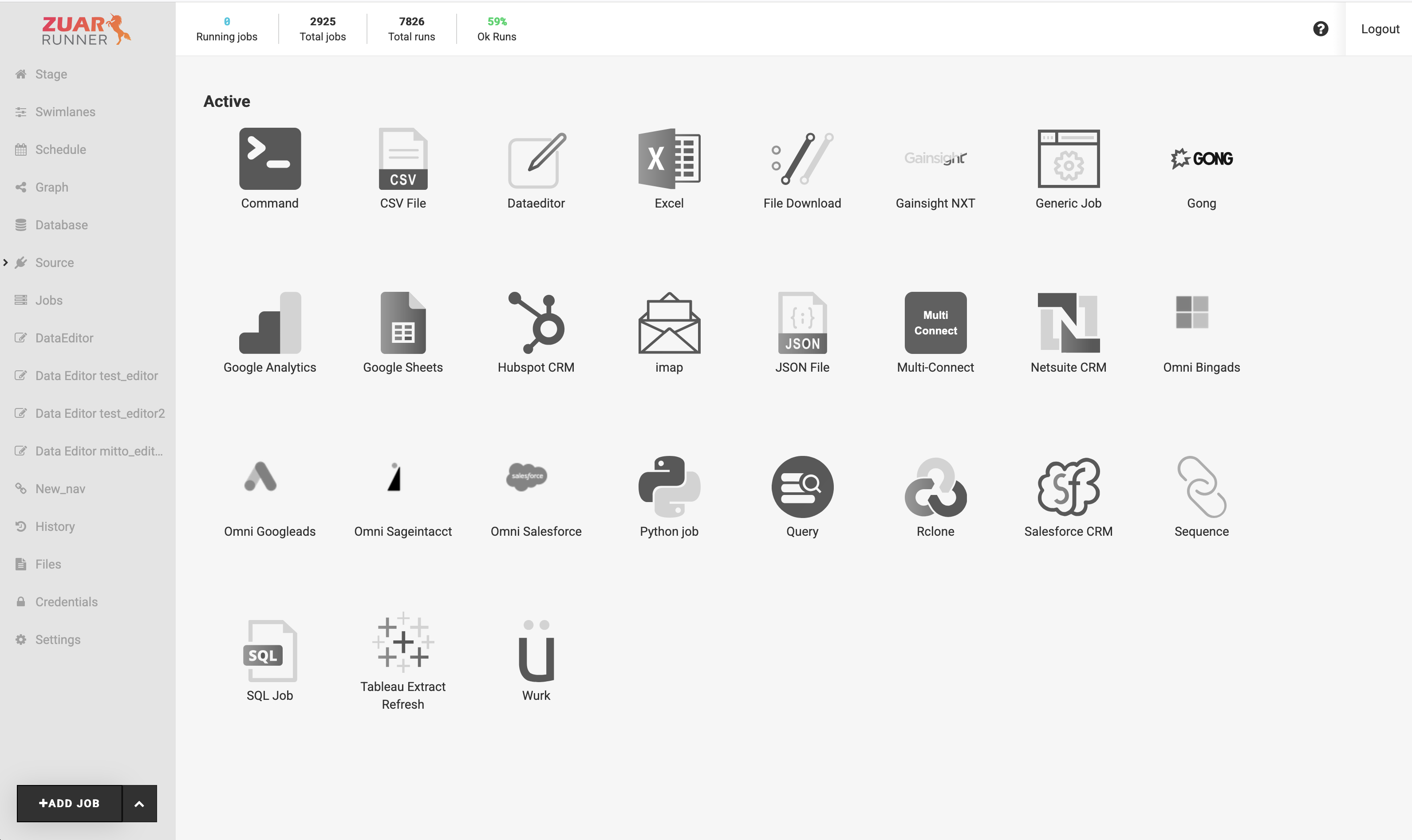View History from the sidebar

pyautogui.click(x=55, y=526)
